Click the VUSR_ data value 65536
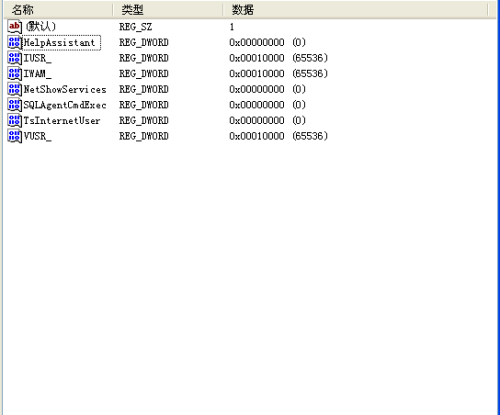 coord(310,136)
